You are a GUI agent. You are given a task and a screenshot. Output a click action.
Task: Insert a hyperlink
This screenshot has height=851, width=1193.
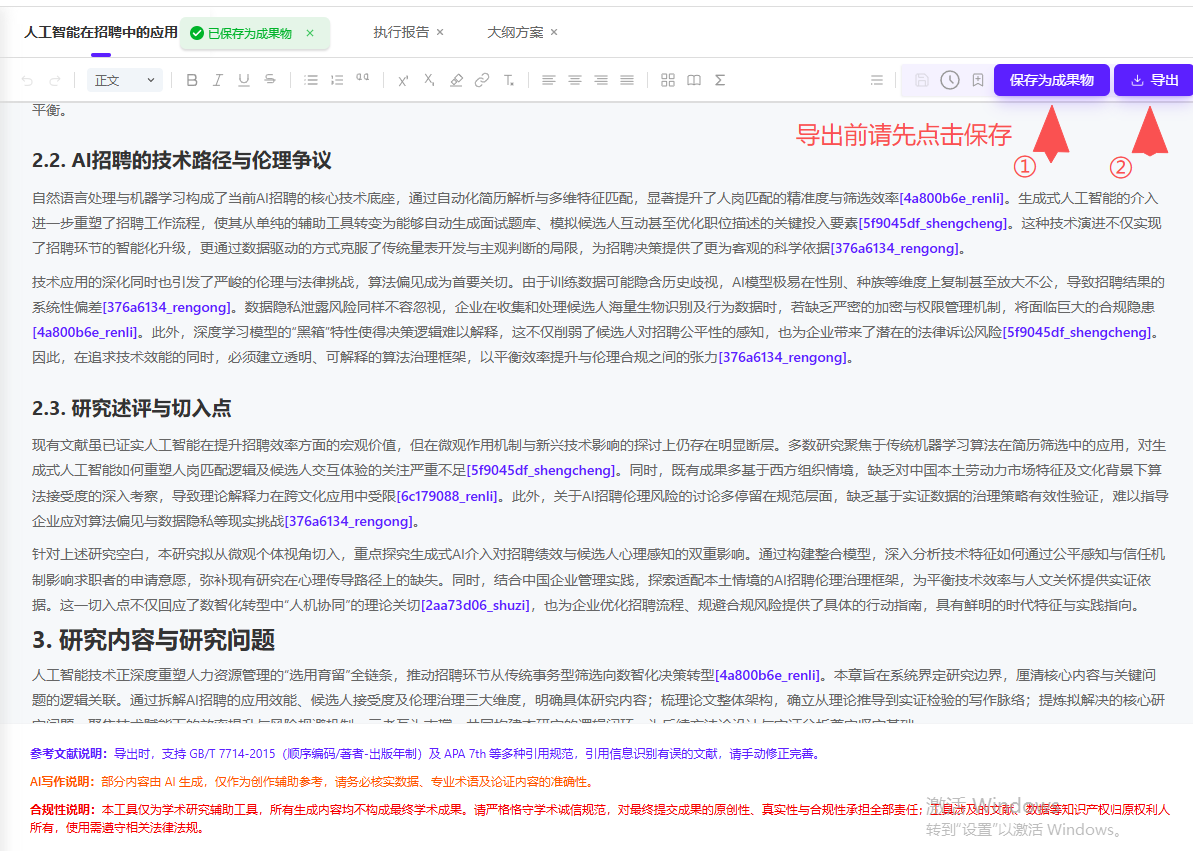point(482,80)
